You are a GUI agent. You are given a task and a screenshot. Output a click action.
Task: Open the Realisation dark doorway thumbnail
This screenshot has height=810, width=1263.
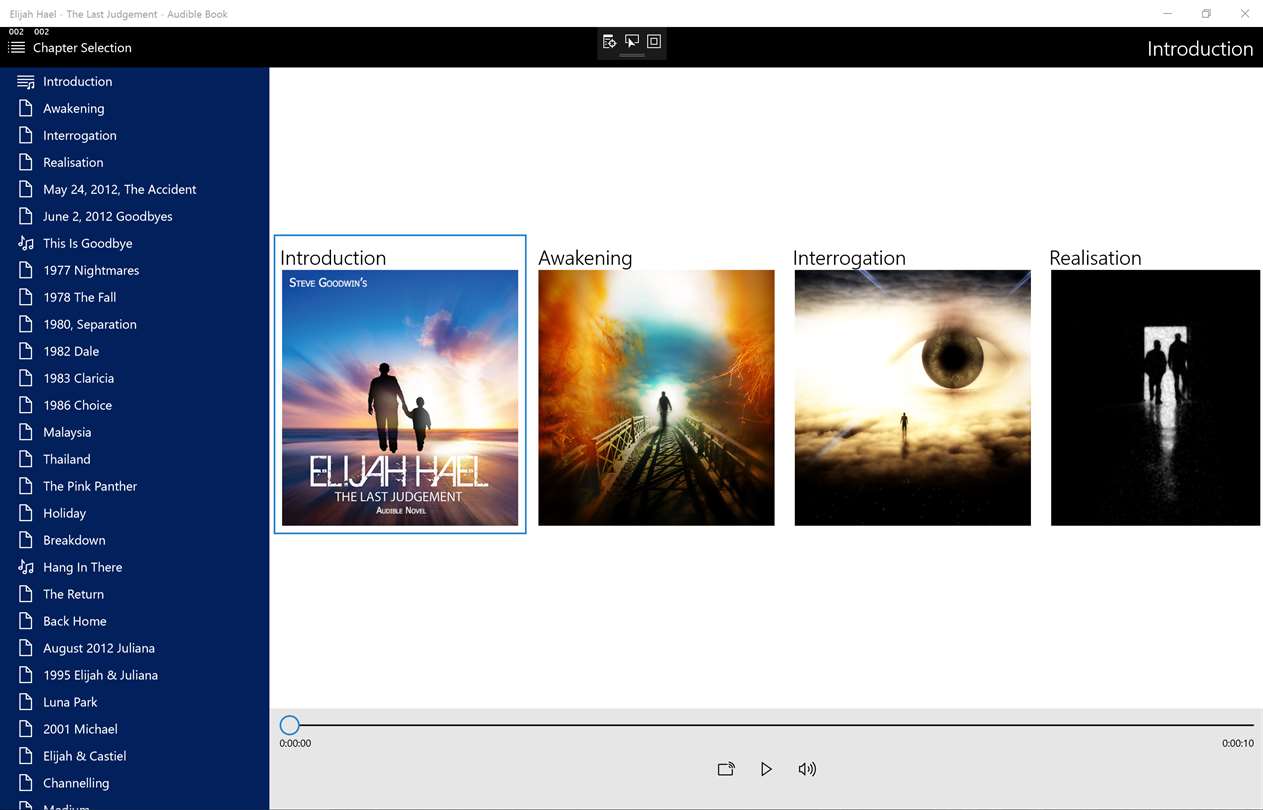(1156, 397)
